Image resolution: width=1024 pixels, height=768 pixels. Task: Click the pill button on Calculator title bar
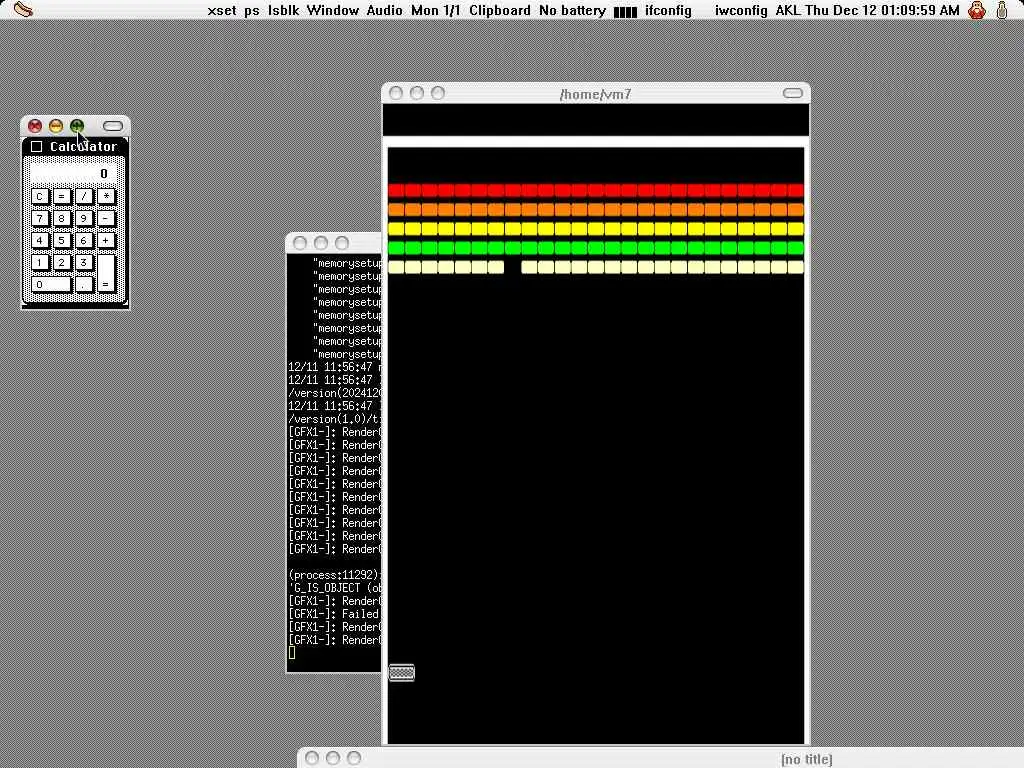(113, 125)
